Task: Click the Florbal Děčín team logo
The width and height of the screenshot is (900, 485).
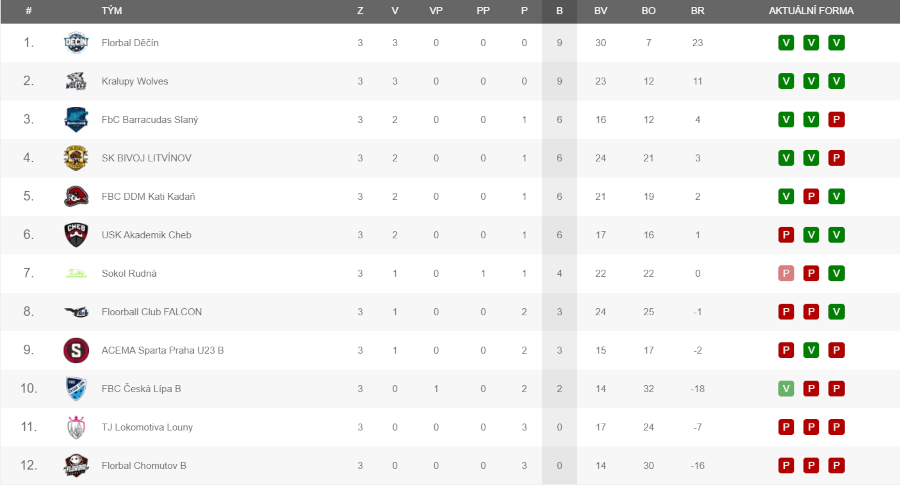Action: (x=76, y=42)
